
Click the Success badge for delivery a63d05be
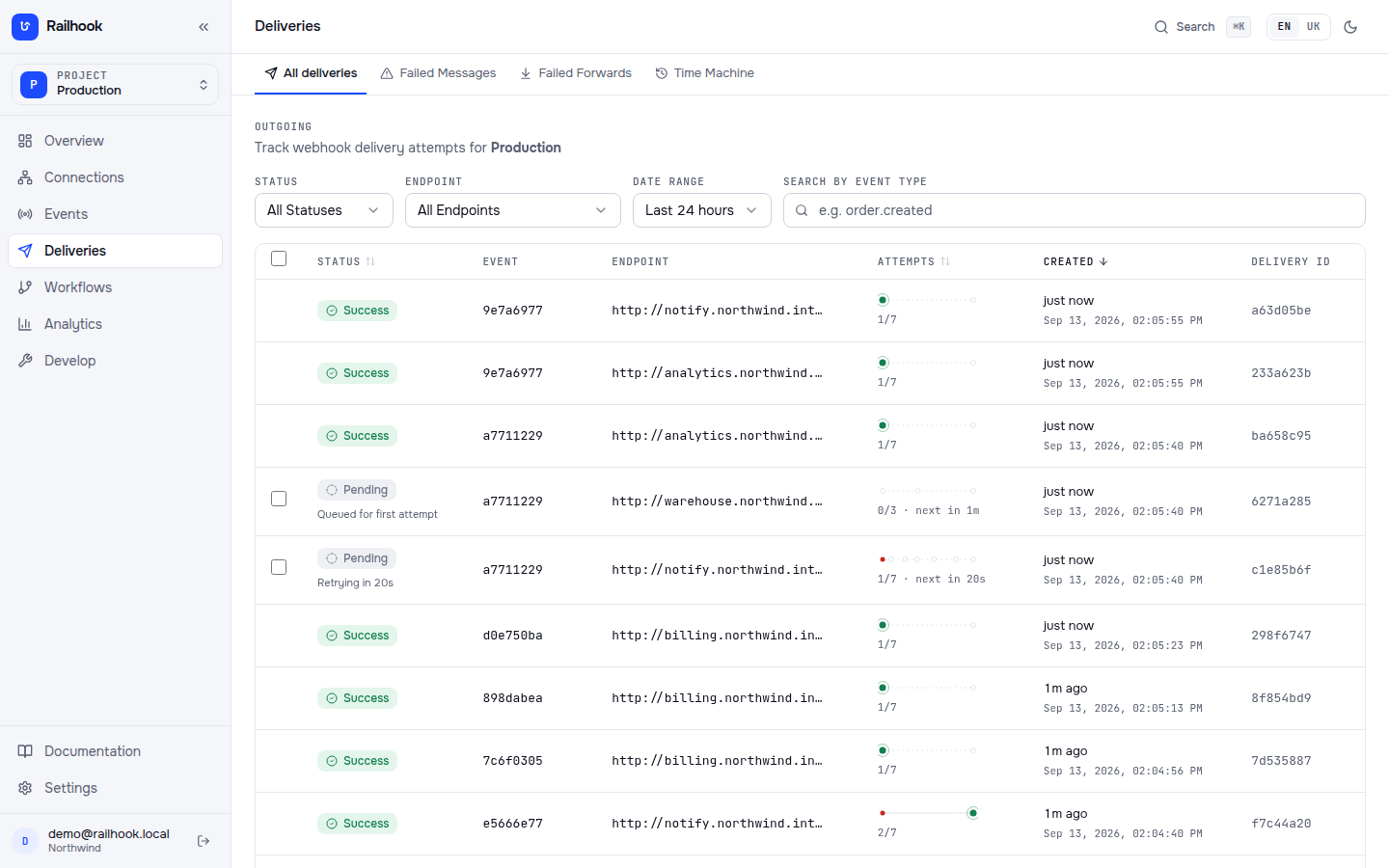pyautogui.click(x=357, y=311)
